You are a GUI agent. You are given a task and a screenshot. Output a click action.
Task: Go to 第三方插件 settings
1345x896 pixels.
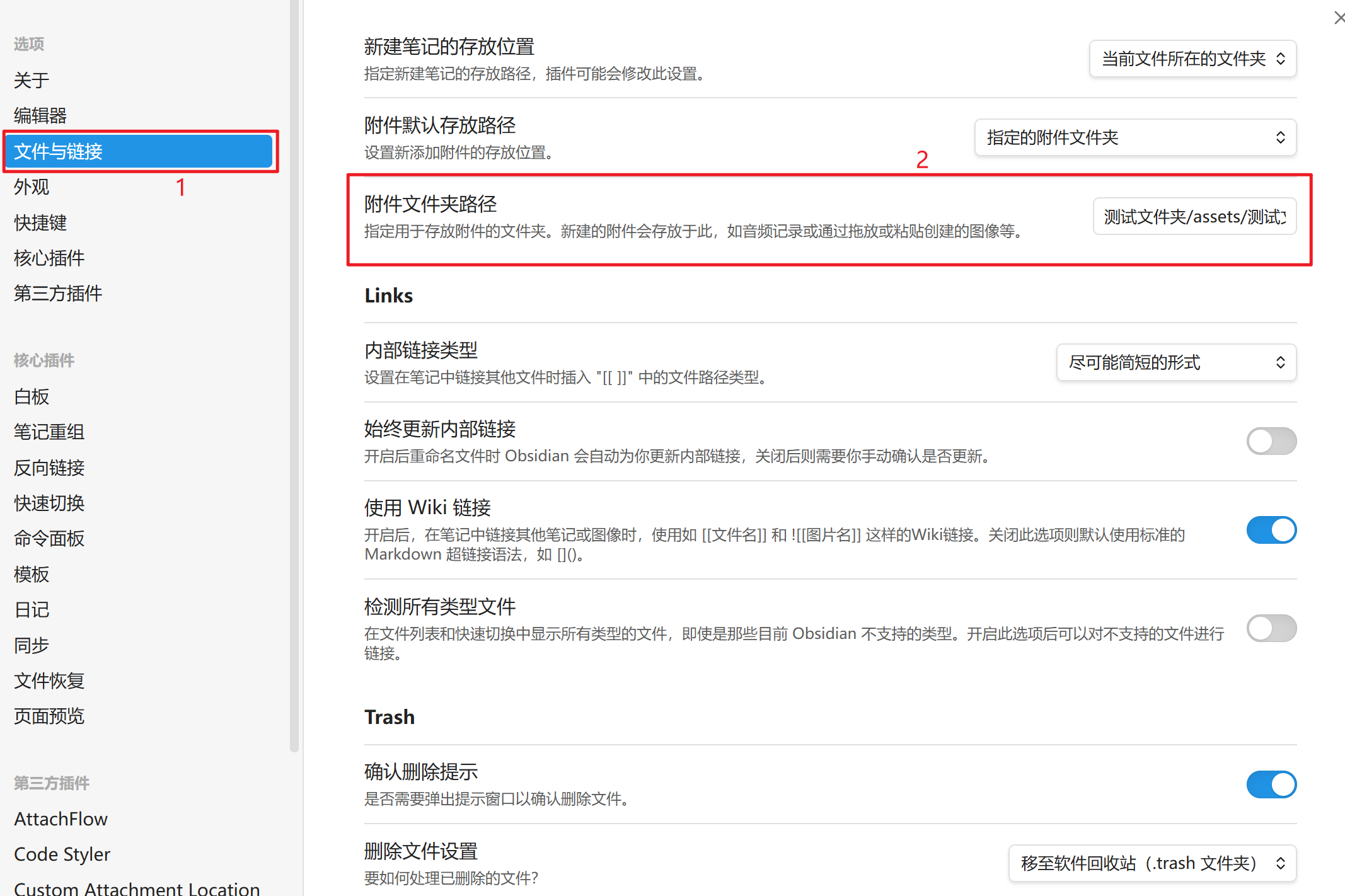click(x=58, y=293)
